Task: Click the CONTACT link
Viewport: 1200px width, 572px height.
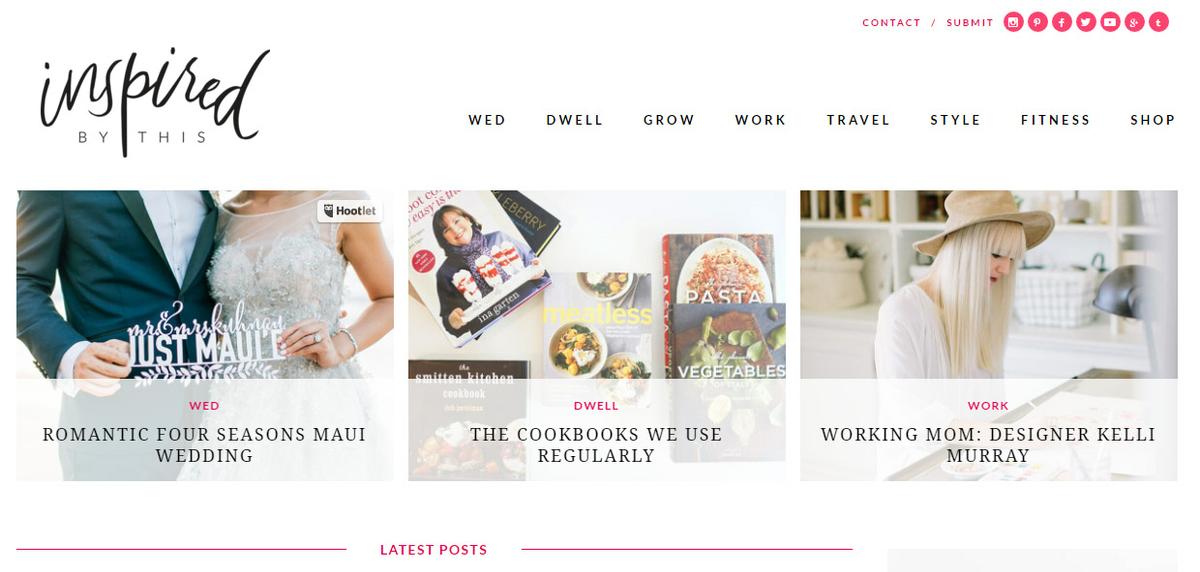Action: point(891,23)
